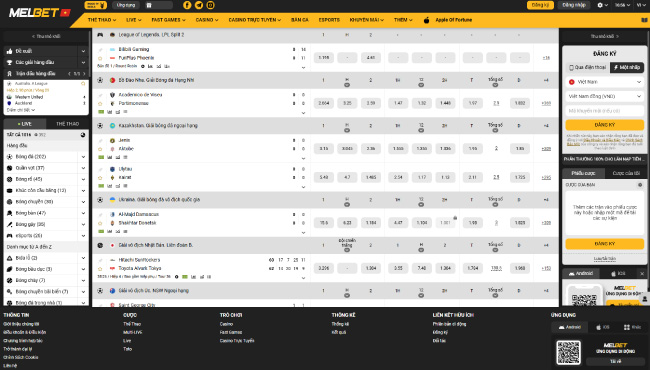Viewport: 650px width, 370px height.
Task: Click the gamepad icon in the League of Legends row
Action: (x=100, y=35)
